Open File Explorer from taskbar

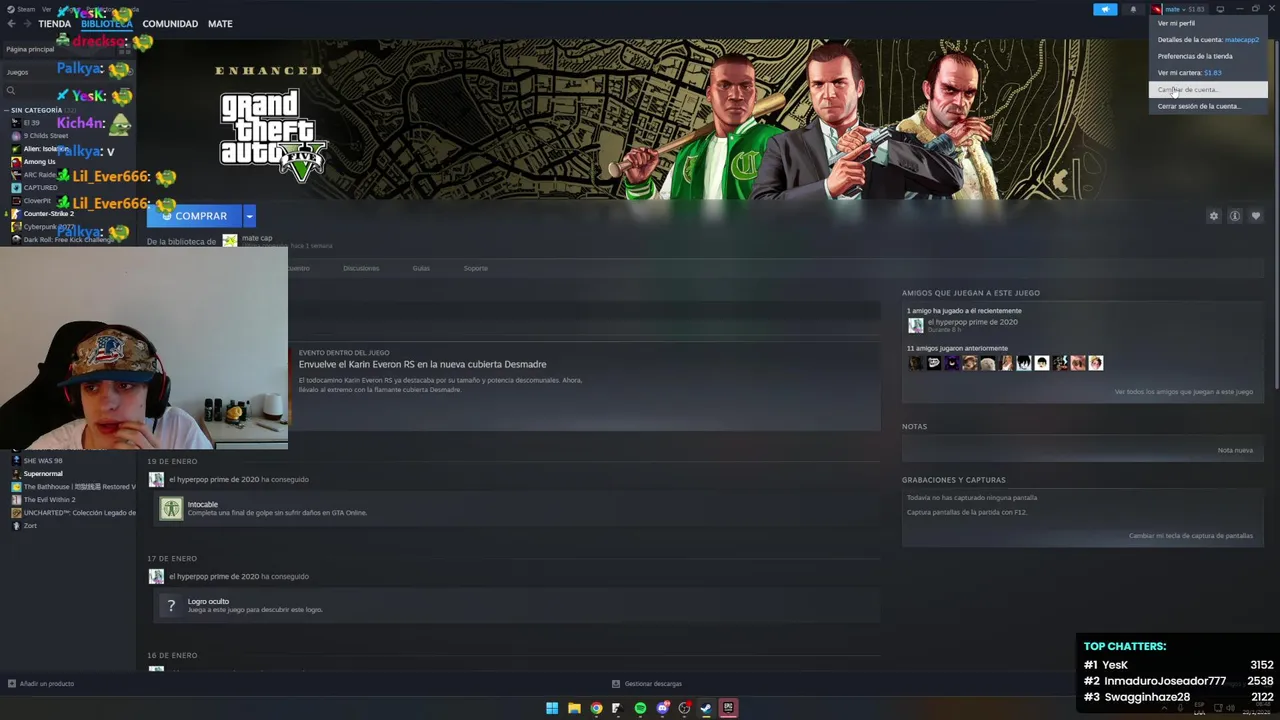(574, 708)
